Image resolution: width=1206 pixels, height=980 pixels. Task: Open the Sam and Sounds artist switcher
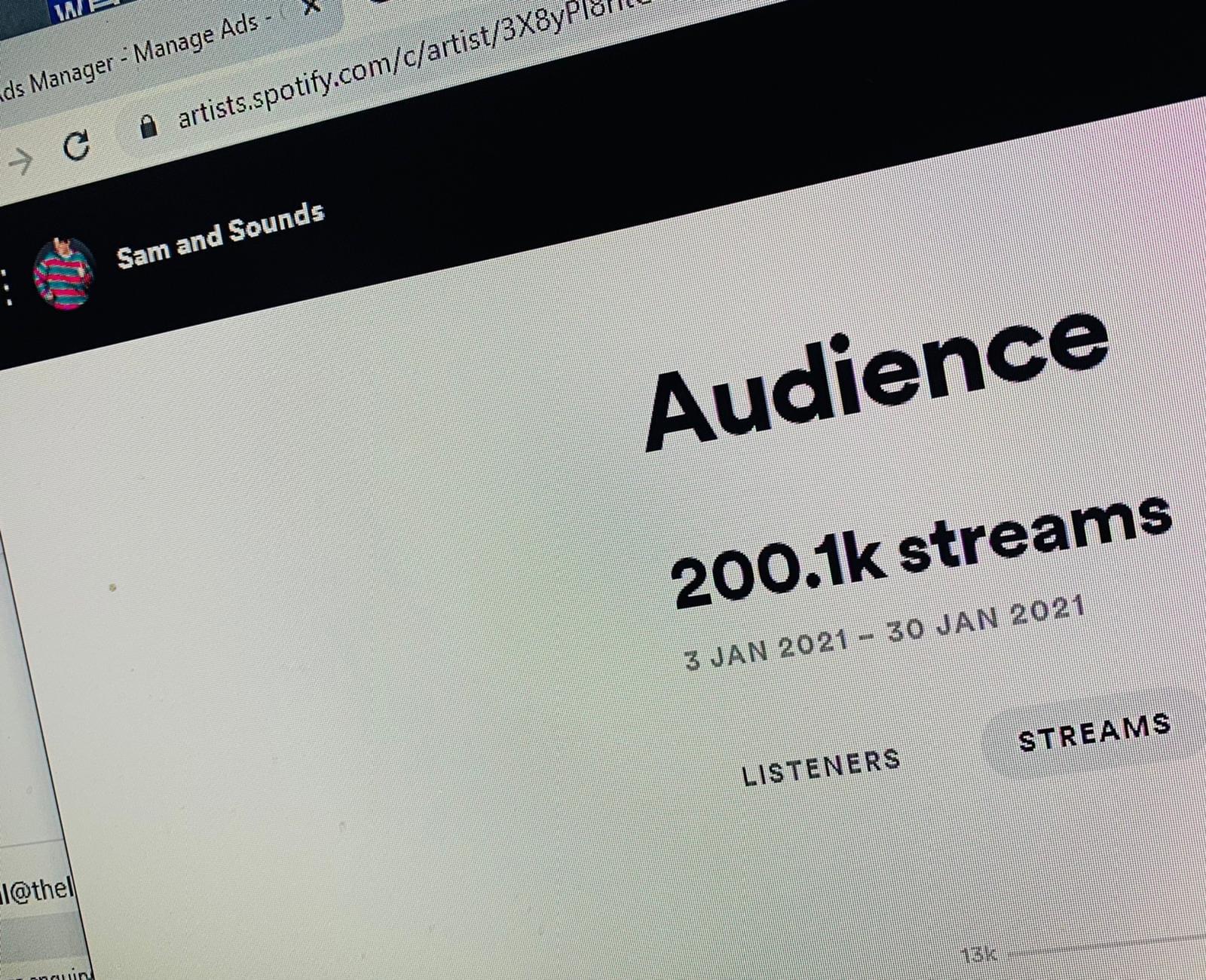click(220, 234)
